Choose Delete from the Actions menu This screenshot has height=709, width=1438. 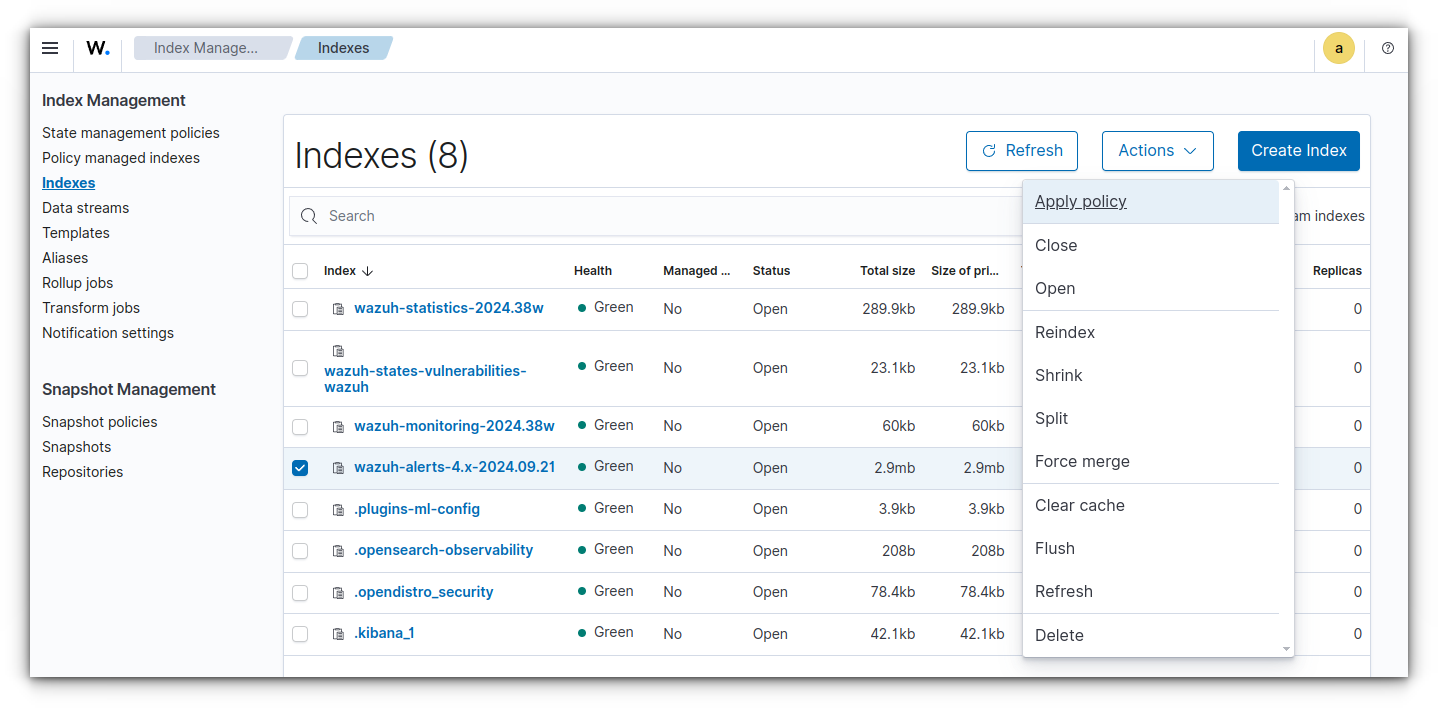click(x=1150, y=635)
